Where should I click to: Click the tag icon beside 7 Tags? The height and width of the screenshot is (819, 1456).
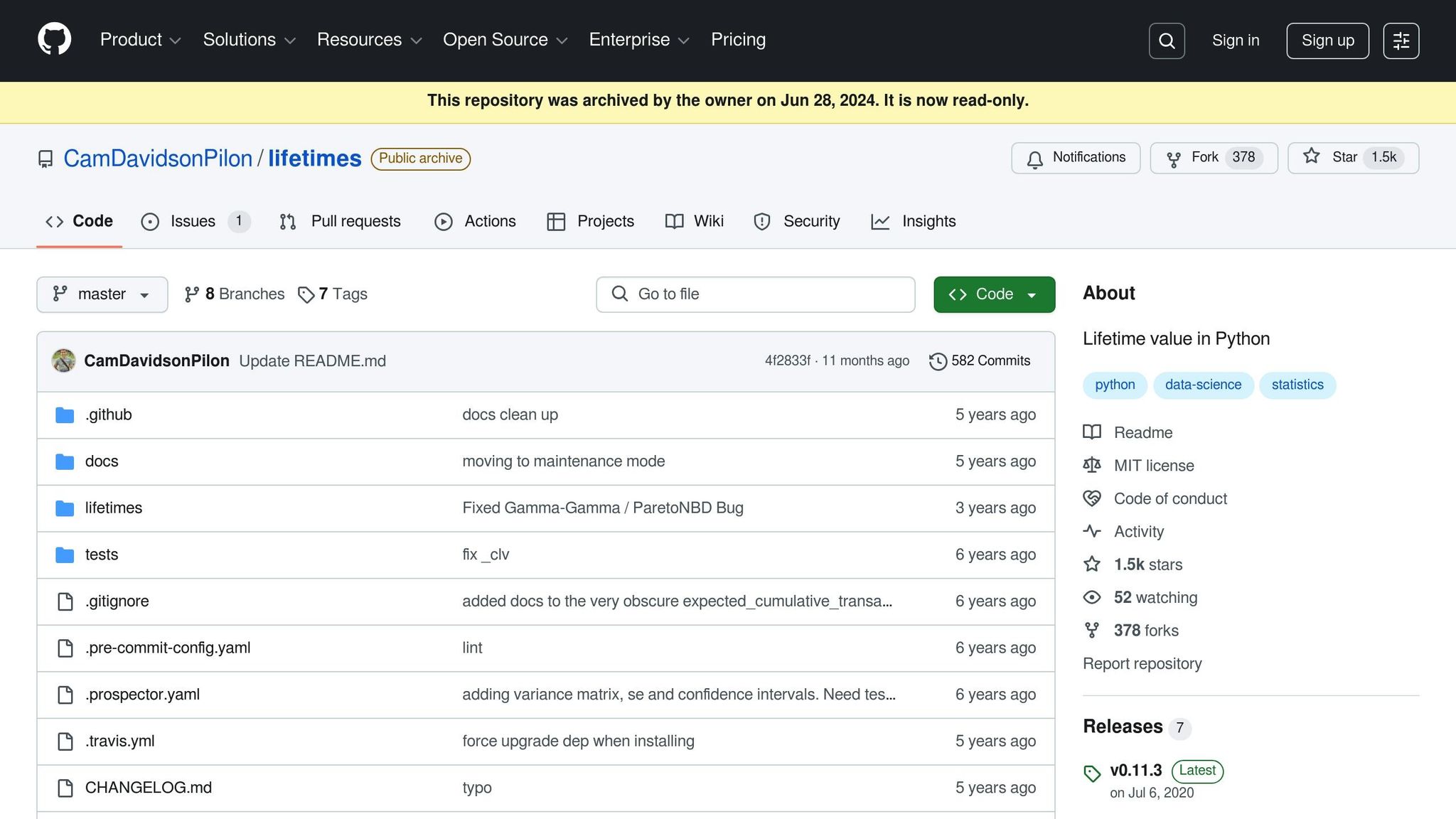coord(306,295)
